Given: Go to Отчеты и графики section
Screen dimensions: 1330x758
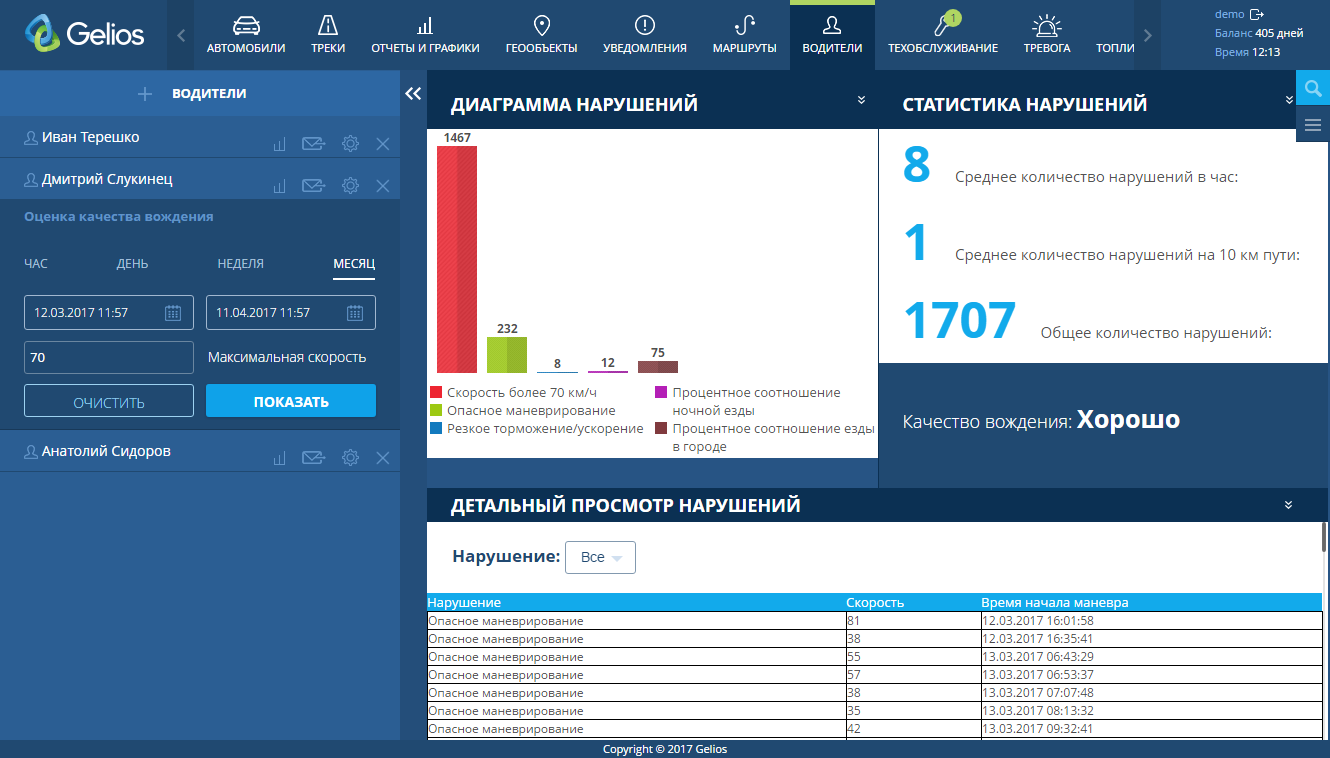Looking at the screenshot, I should 425,35.
